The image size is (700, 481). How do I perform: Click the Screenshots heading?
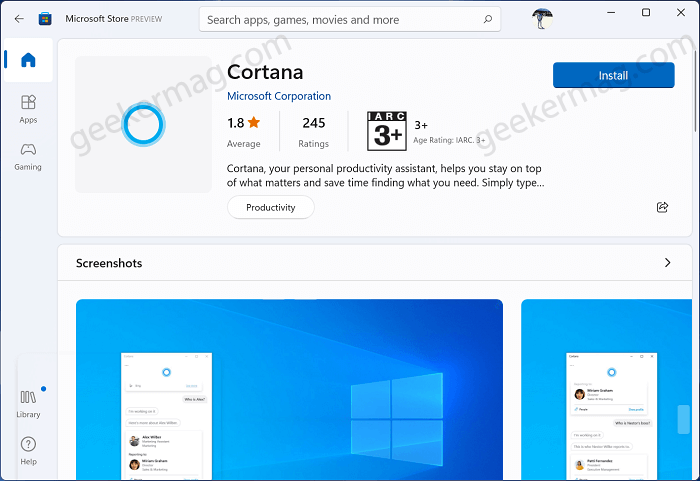click(x=109, y=263)
